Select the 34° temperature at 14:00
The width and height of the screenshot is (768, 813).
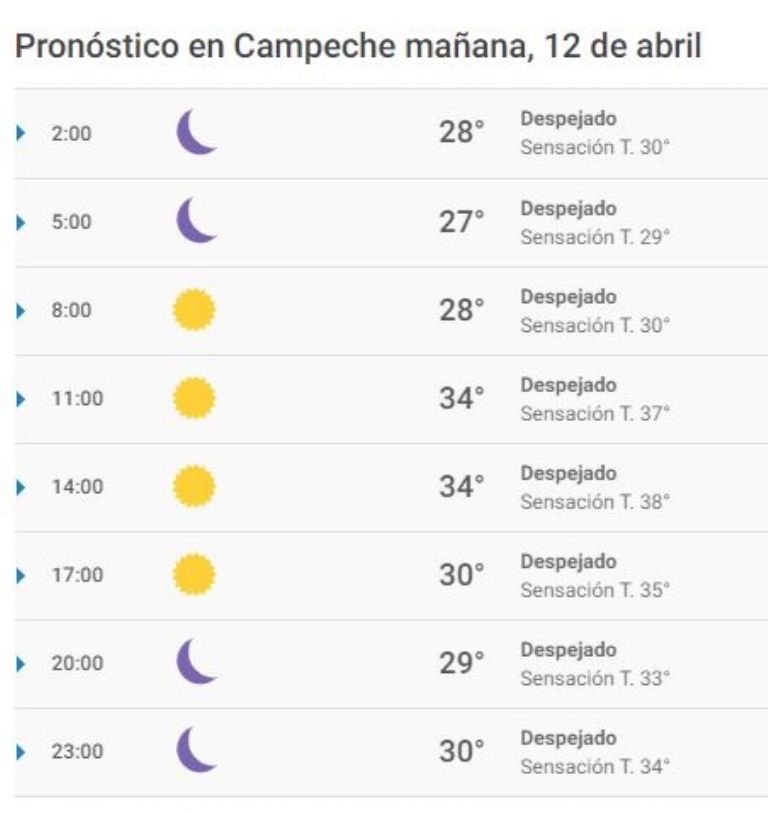coord(462,486)
